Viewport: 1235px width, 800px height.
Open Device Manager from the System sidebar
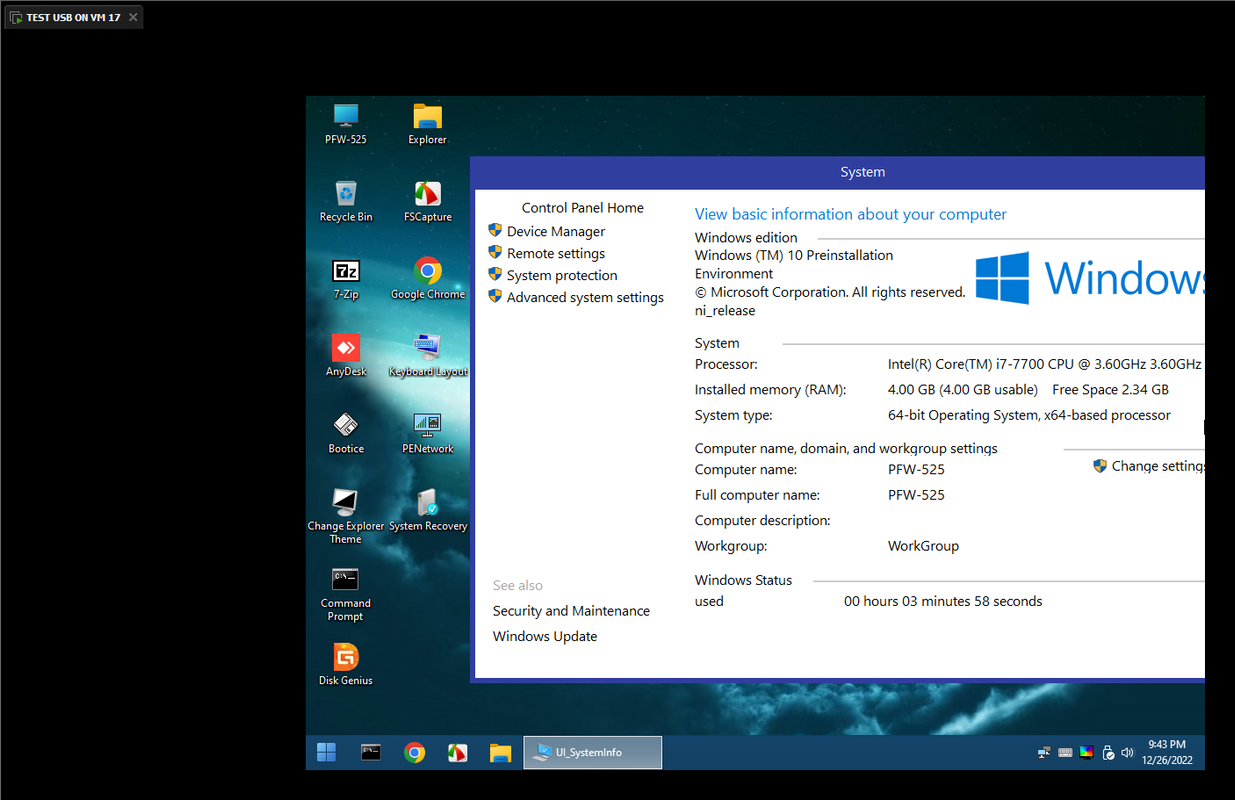pyautogui.click(x=556, y=231)
